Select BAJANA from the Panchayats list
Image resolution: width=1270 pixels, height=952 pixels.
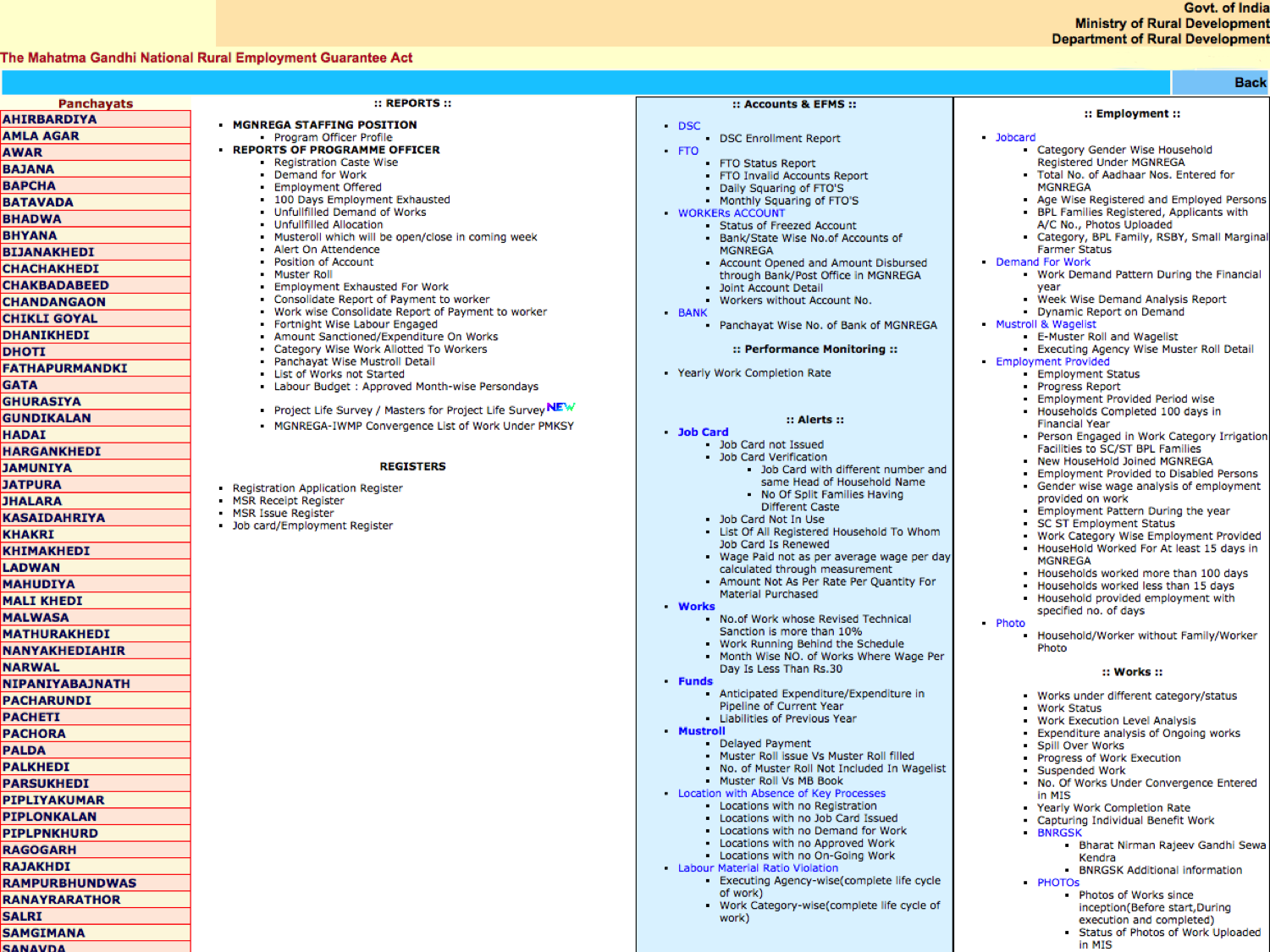[28, 169]
